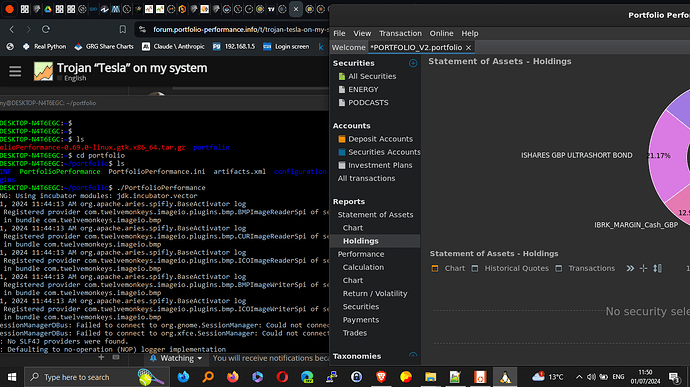
Task: Click the browser bookmark icon
Action: 122,29
